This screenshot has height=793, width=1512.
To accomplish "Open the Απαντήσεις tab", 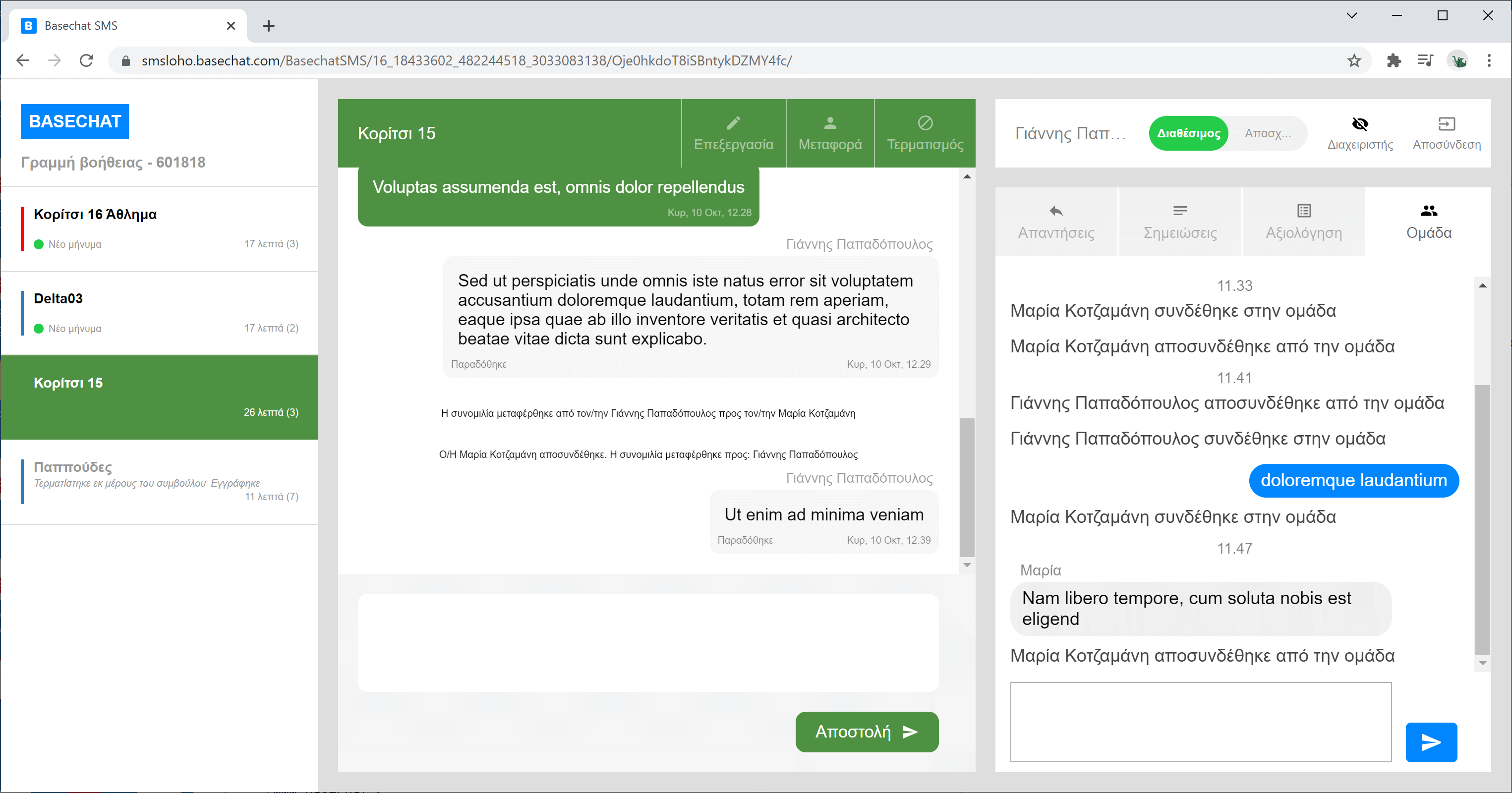I will (1056, 222).
